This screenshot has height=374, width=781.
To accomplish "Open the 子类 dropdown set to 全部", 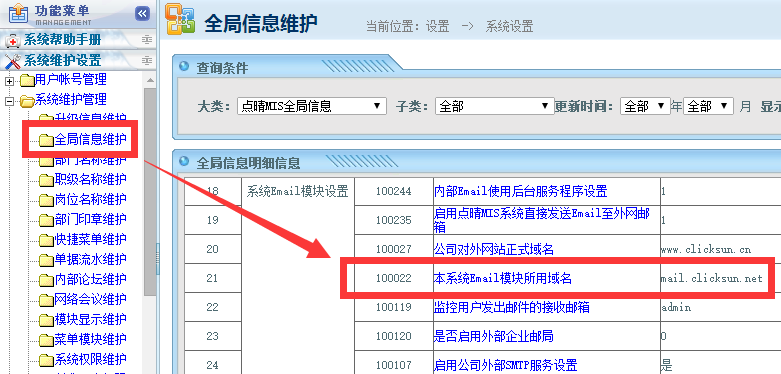I will (494, 106).
